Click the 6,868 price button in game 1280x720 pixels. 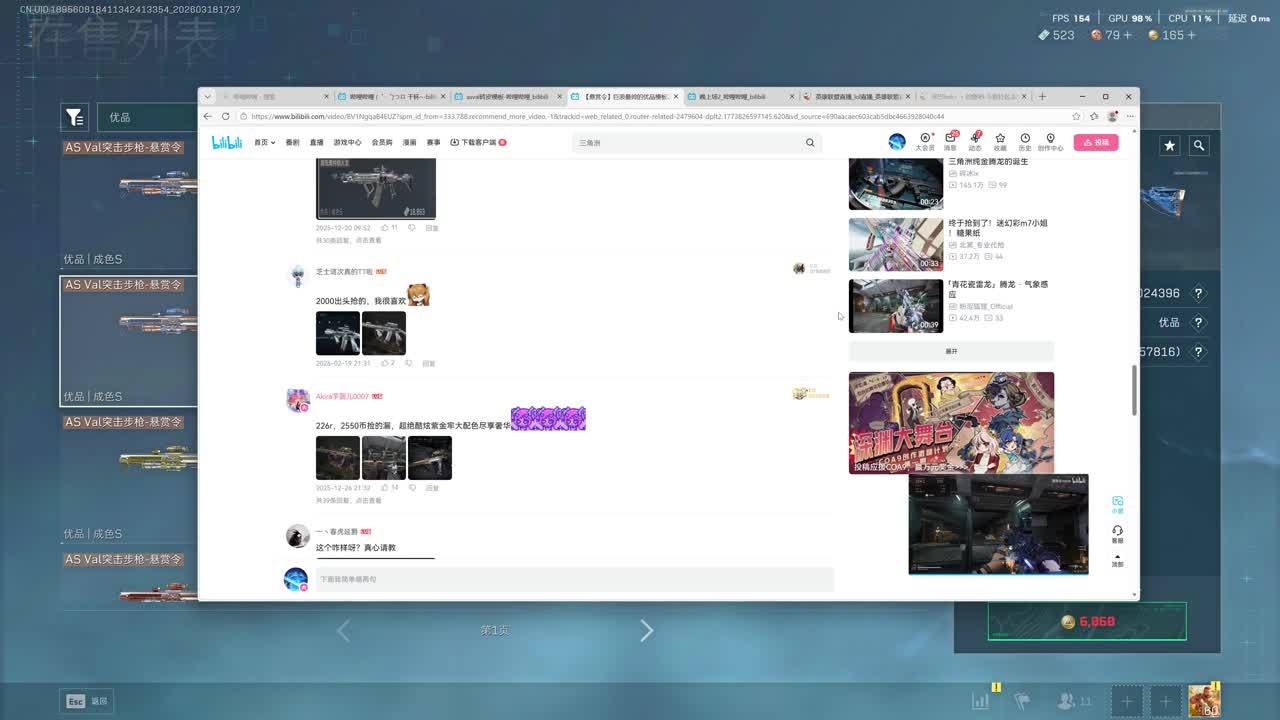coord(1087,621)
